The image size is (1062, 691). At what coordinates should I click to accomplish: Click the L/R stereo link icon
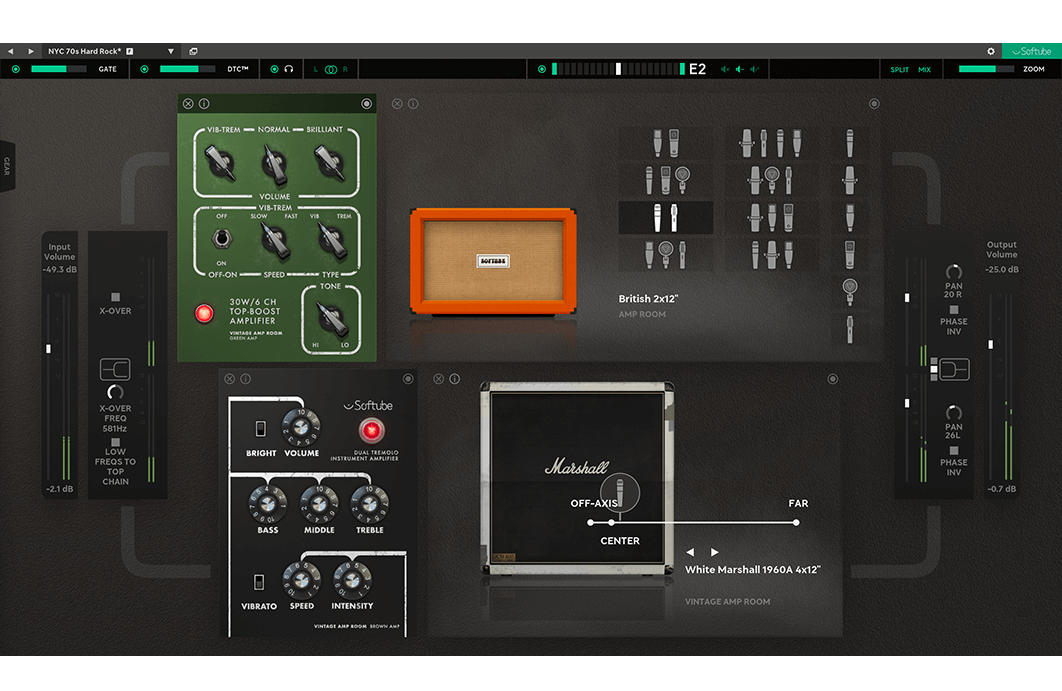coord(331,69)
